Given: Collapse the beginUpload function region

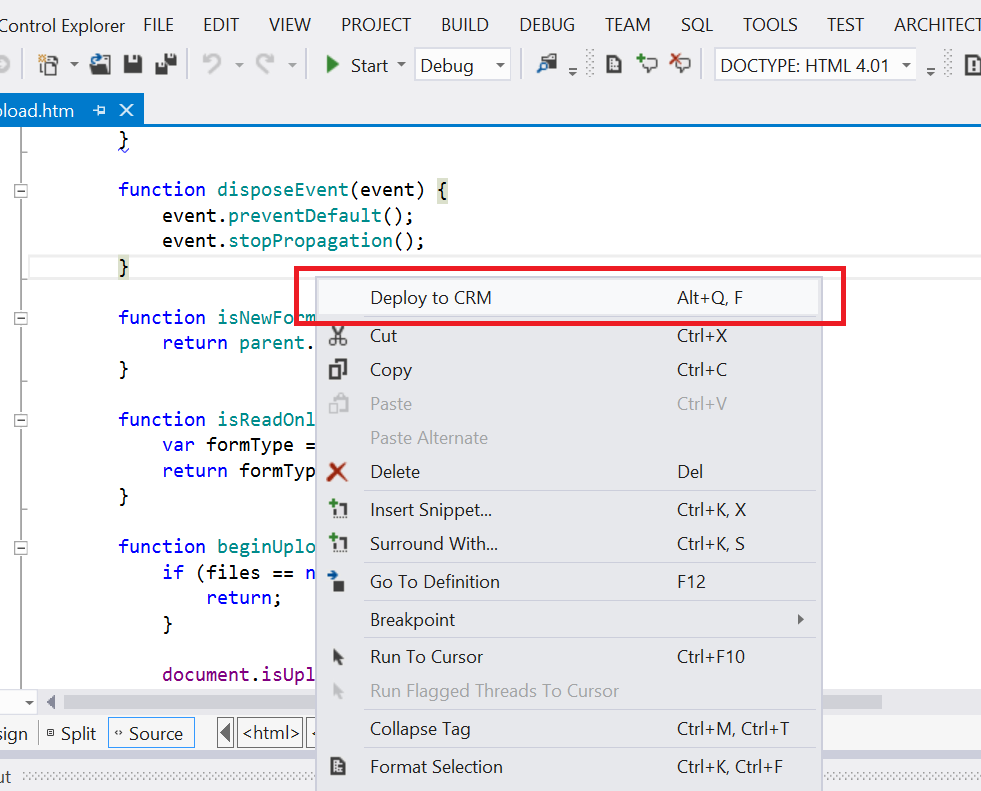Looking at the screenshot, I should click(x=21, y=547).
